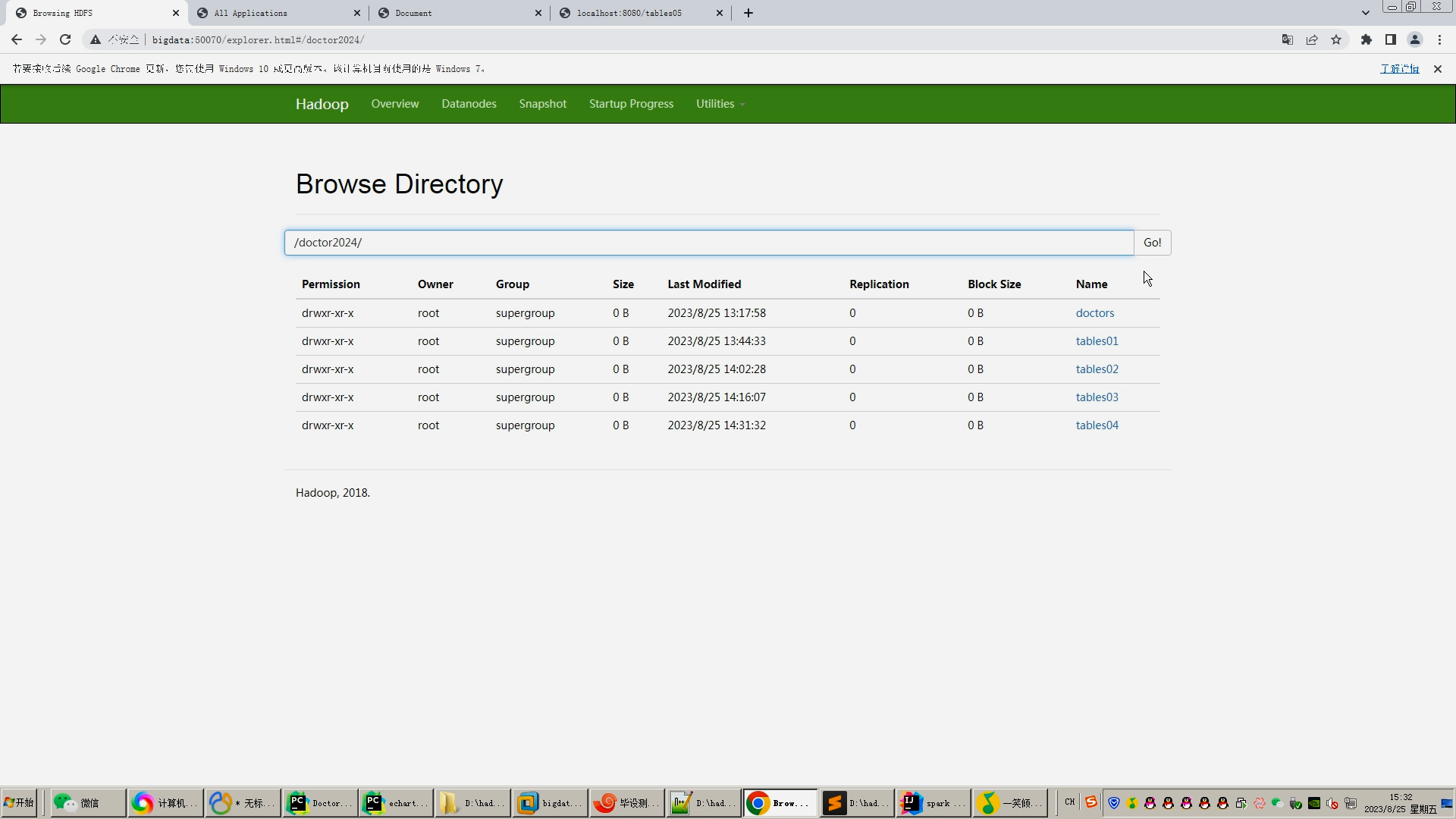Click the translate page icon

click(x=1287, y=39)
